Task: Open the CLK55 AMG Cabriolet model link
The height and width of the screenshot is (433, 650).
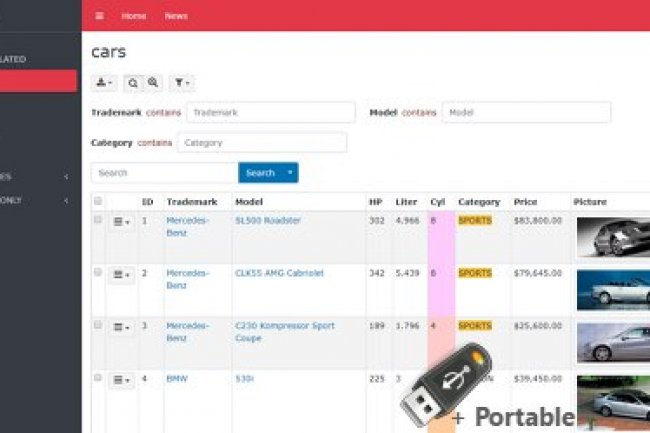Action: click(277, 273)
